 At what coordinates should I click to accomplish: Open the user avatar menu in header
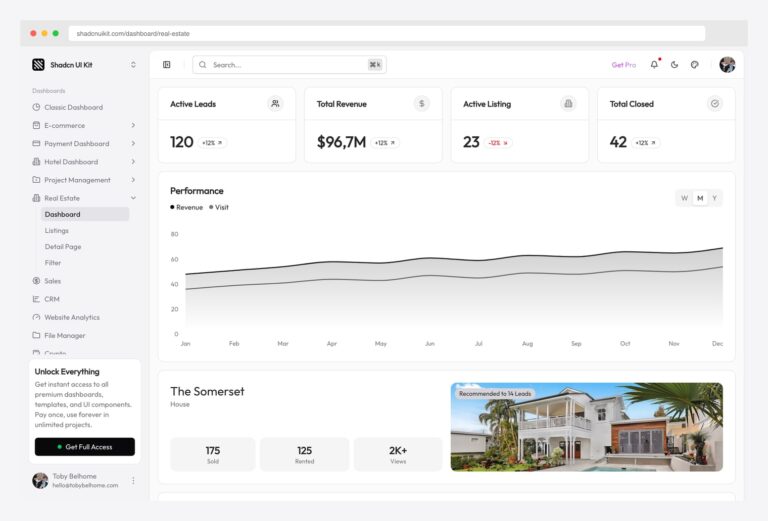coord(727,65)
